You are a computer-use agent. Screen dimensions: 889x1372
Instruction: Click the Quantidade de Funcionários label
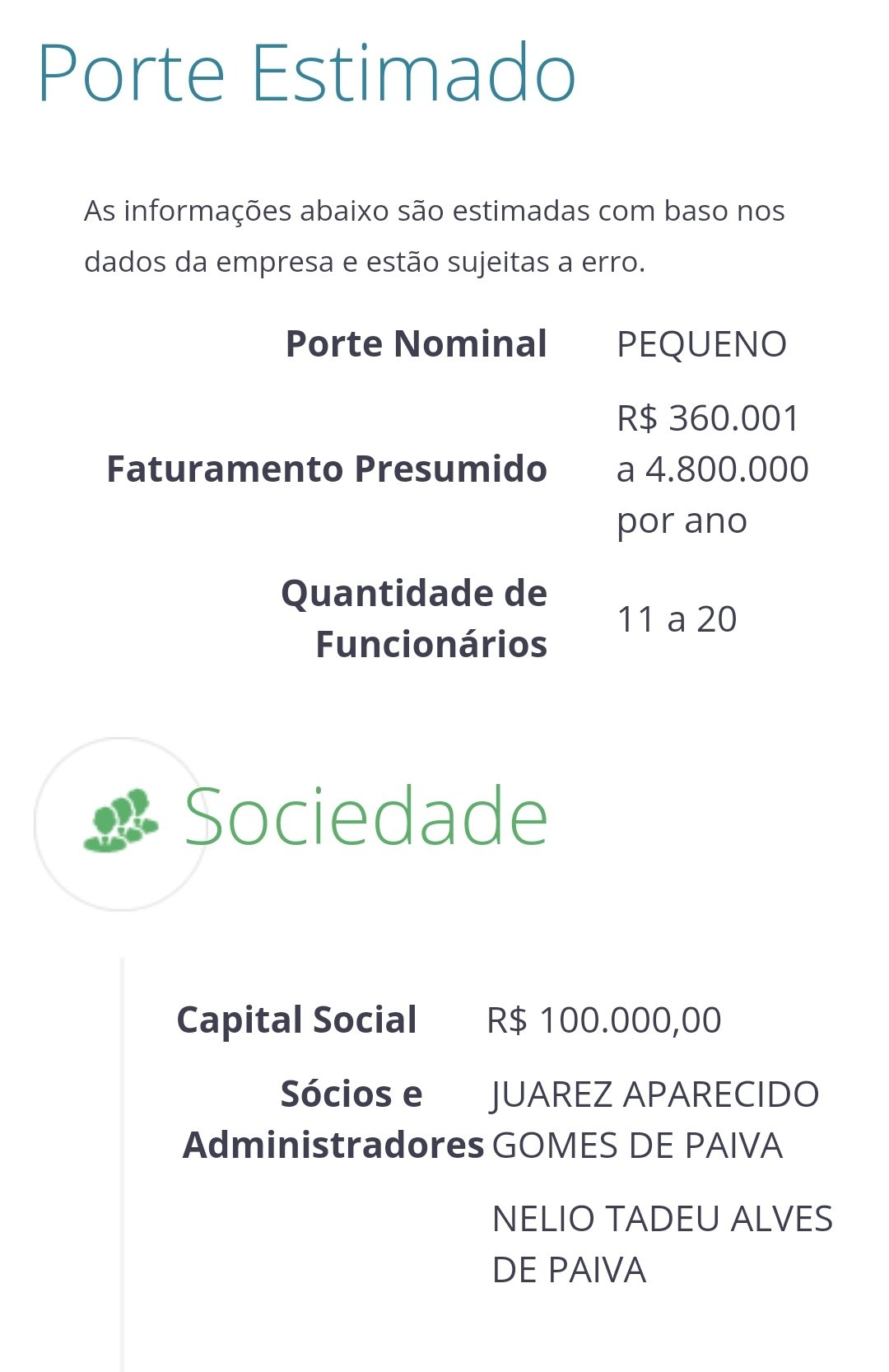414,618
